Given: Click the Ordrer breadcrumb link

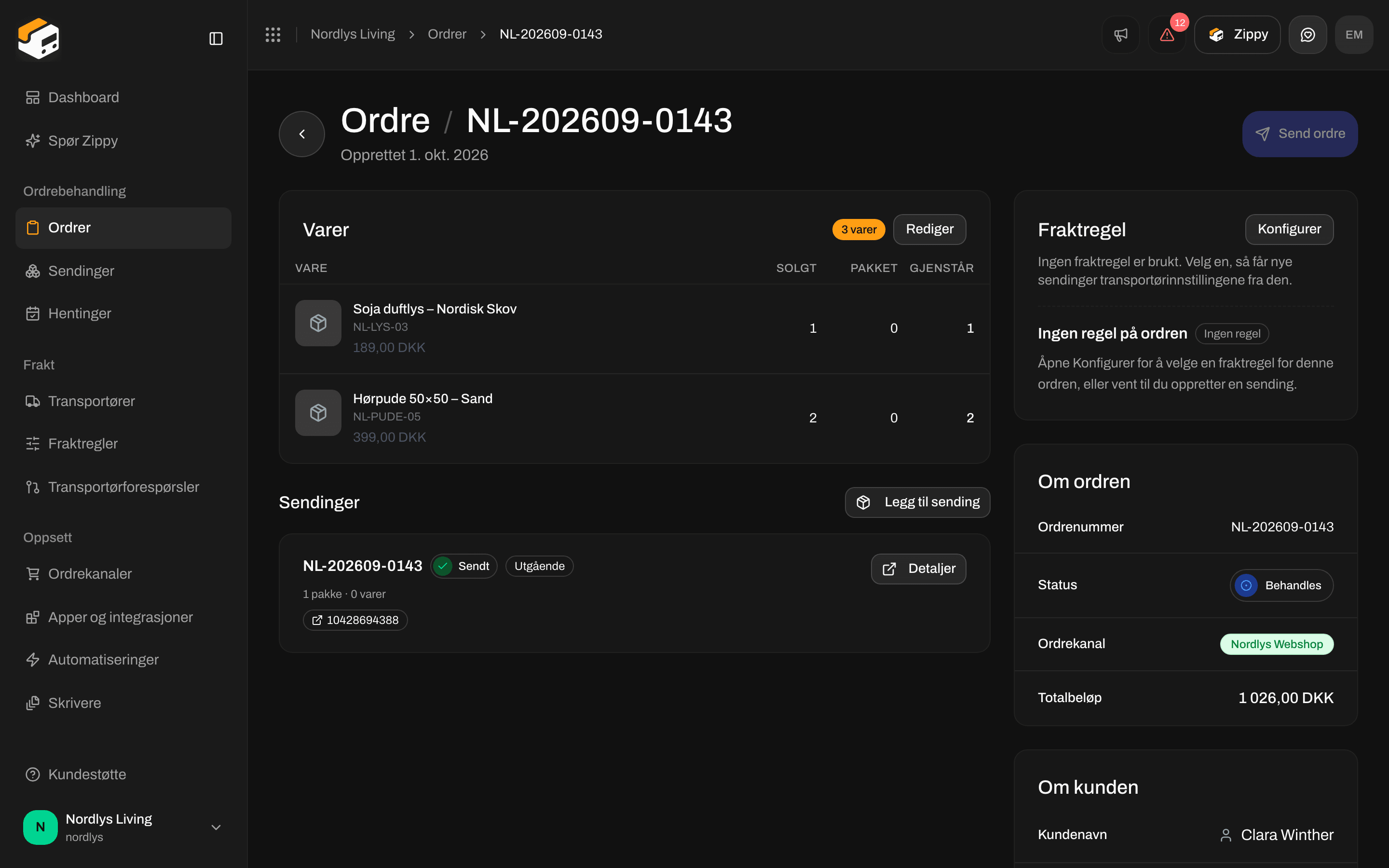Looking at the screenshot, I should tap(447, 34).
